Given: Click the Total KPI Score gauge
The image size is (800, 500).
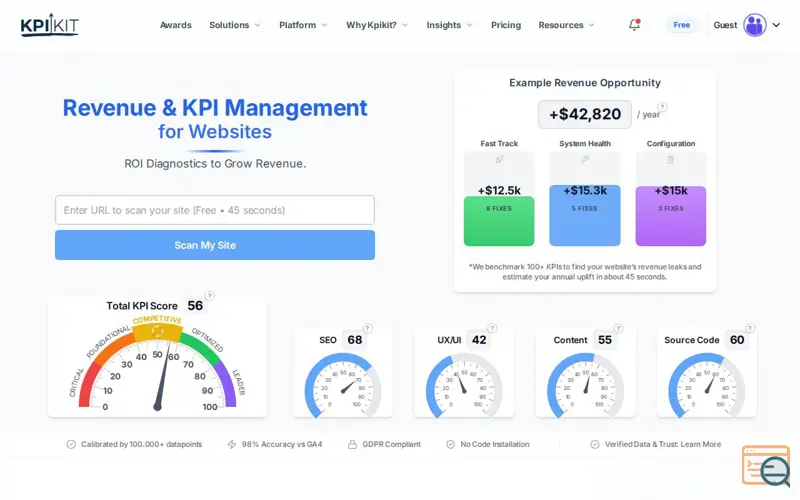Looking at the screenshot, I should [158, 364].
